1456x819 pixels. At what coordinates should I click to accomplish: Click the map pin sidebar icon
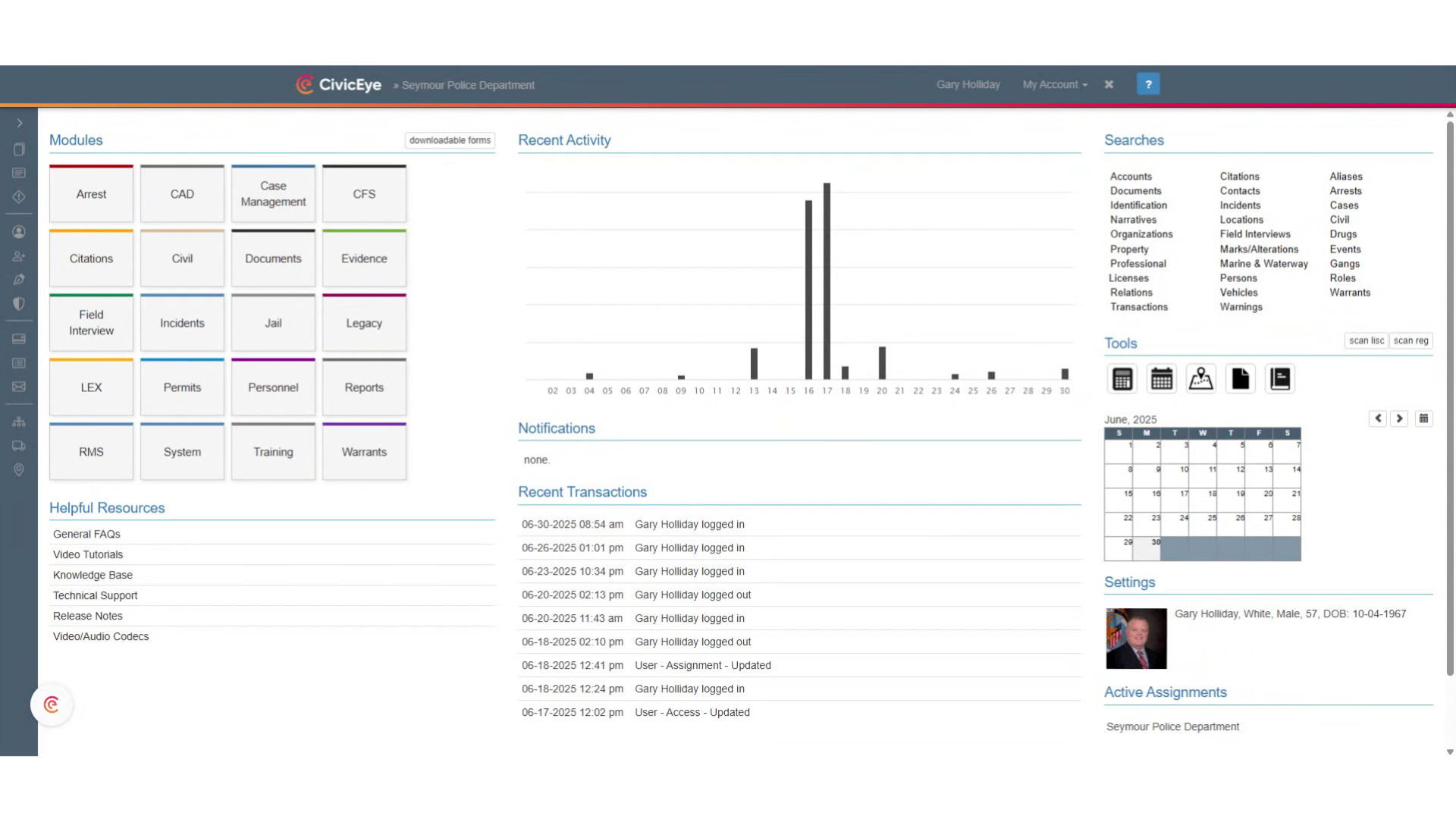(19, 470)
